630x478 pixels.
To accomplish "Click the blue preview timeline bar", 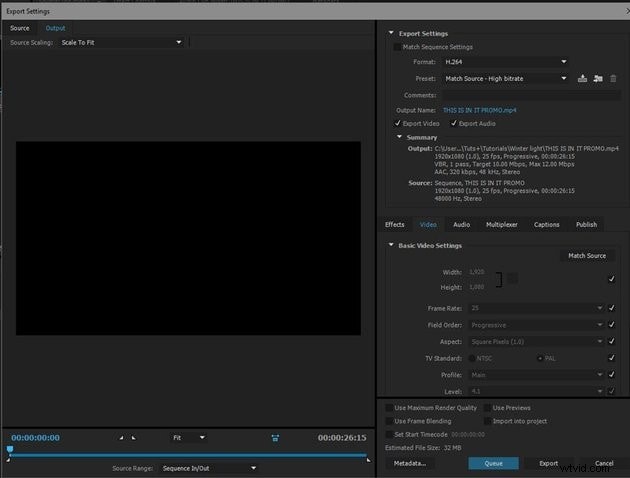I will [x=188, y=456].
